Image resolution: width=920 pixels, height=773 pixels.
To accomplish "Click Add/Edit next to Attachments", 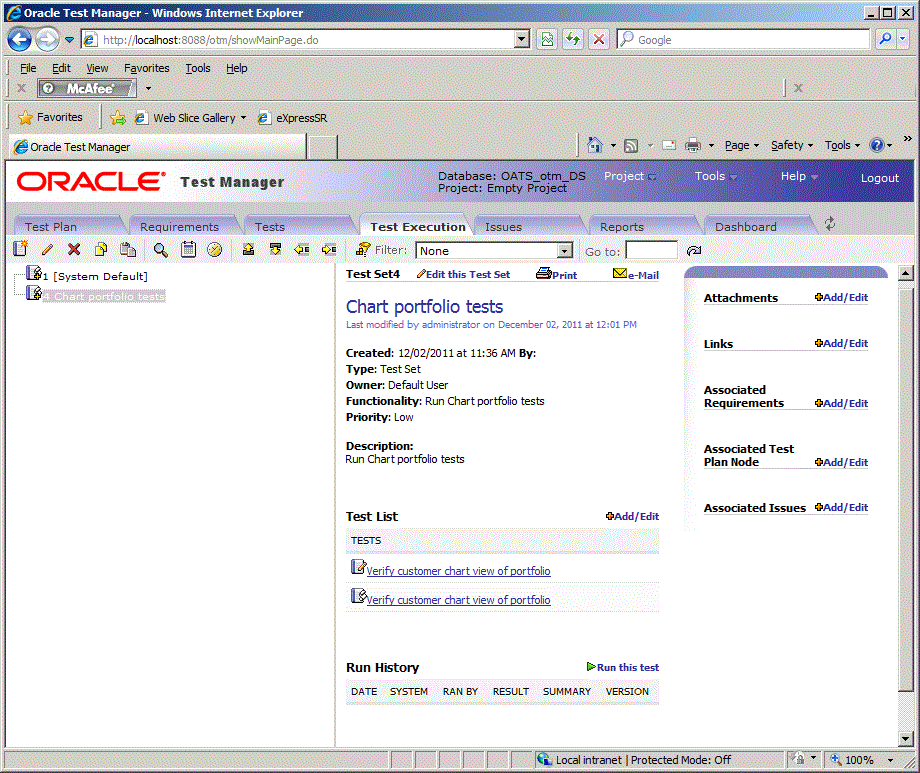I will 841,298.
